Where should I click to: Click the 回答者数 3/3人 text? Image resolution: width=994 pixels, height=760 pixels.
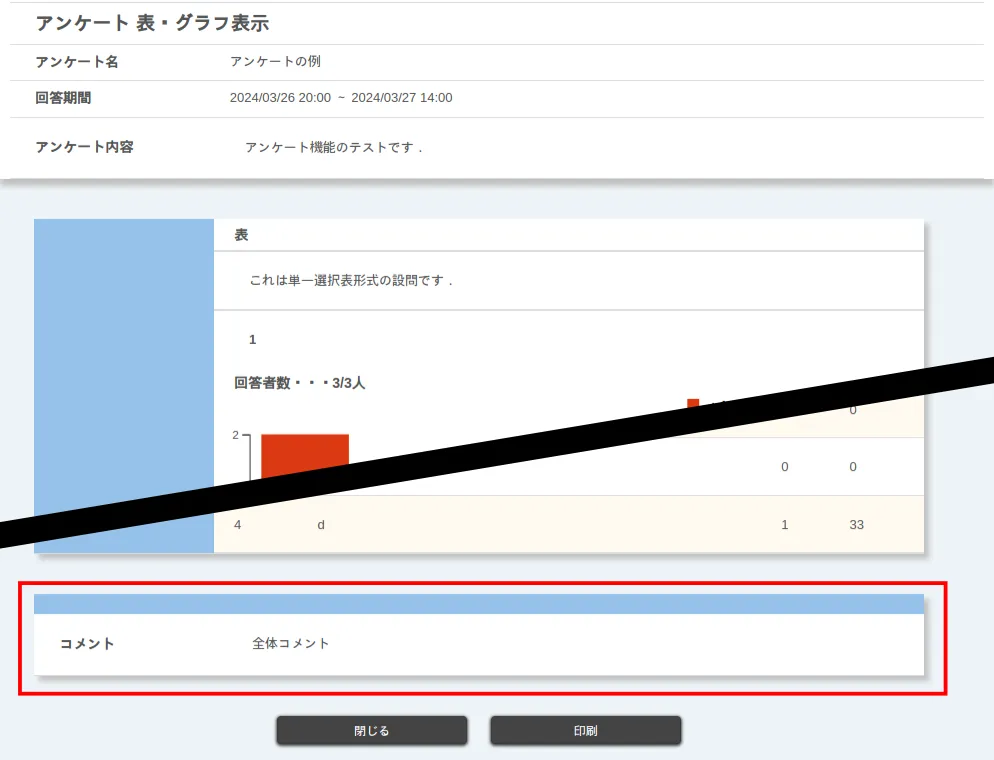point(299,383)
